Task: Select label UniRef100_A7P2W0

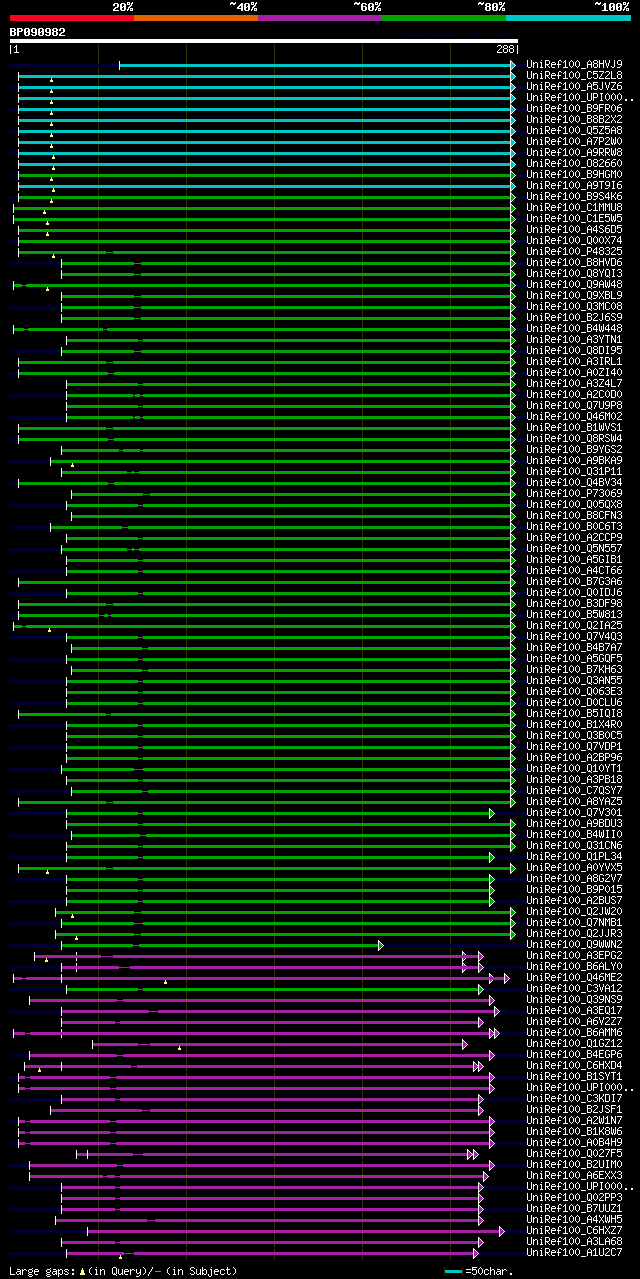Action: 574,142
